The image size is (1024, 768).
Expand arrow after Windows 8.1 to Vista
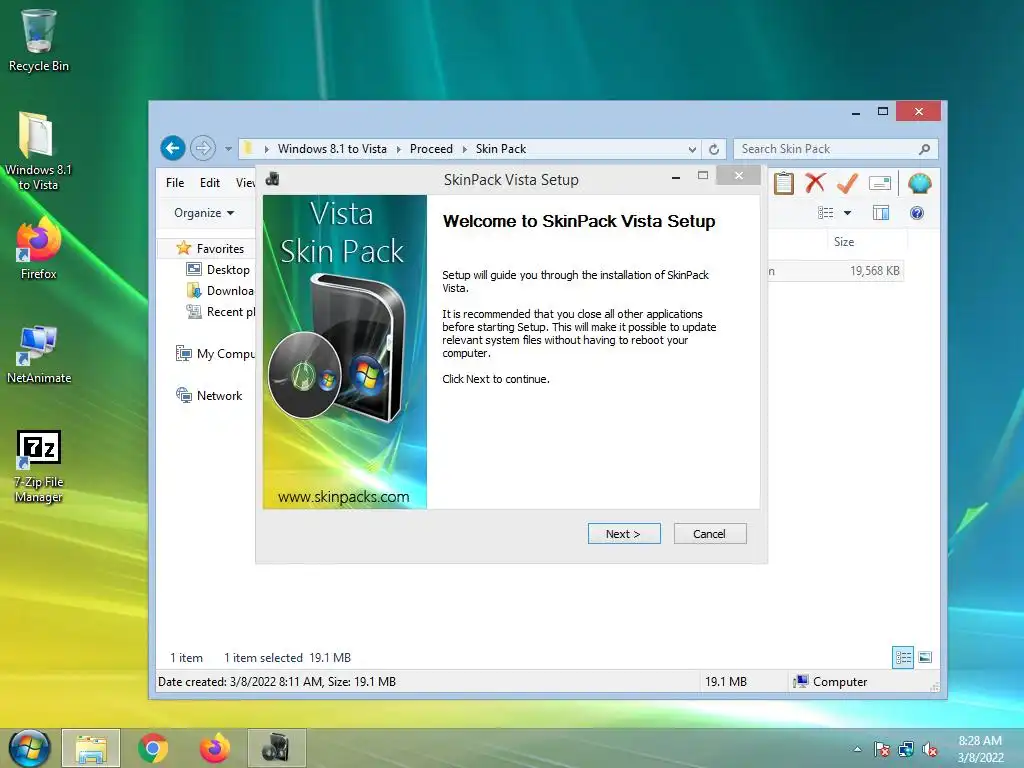click(398, 150)
